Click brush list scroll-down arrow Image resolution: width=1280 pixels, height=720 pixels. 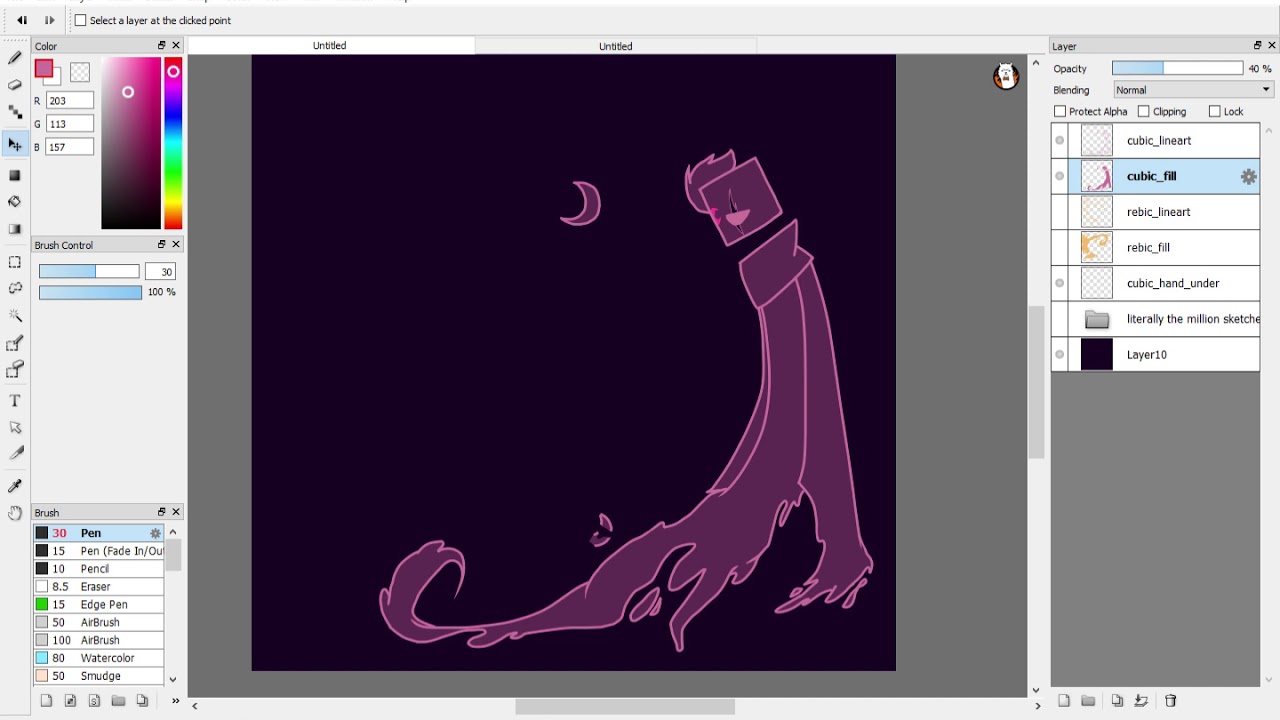172,679
